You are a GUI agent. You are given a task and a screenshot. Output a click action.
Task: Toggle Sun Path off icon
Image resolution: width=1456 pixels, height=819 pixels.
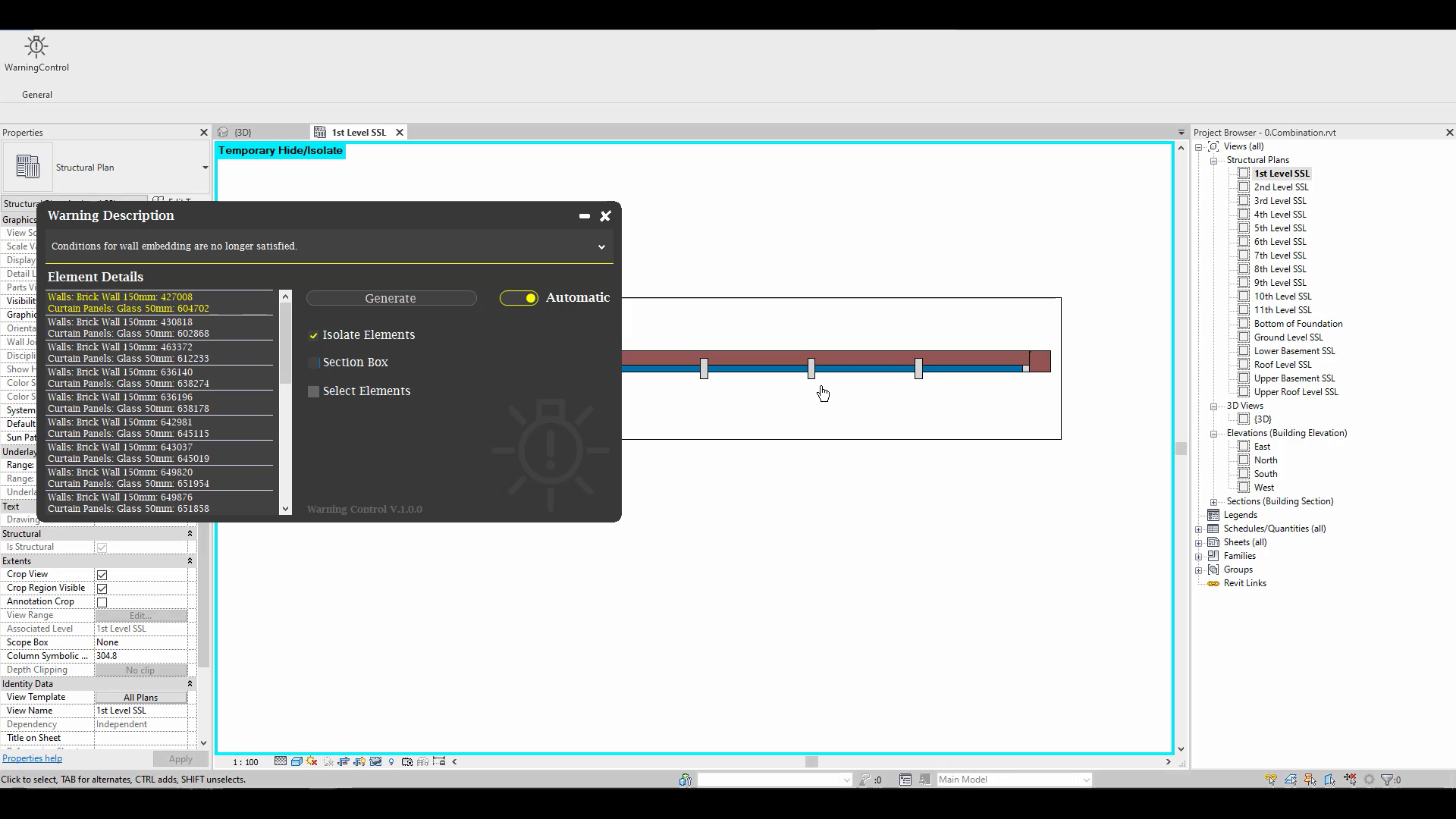point(312,761)
